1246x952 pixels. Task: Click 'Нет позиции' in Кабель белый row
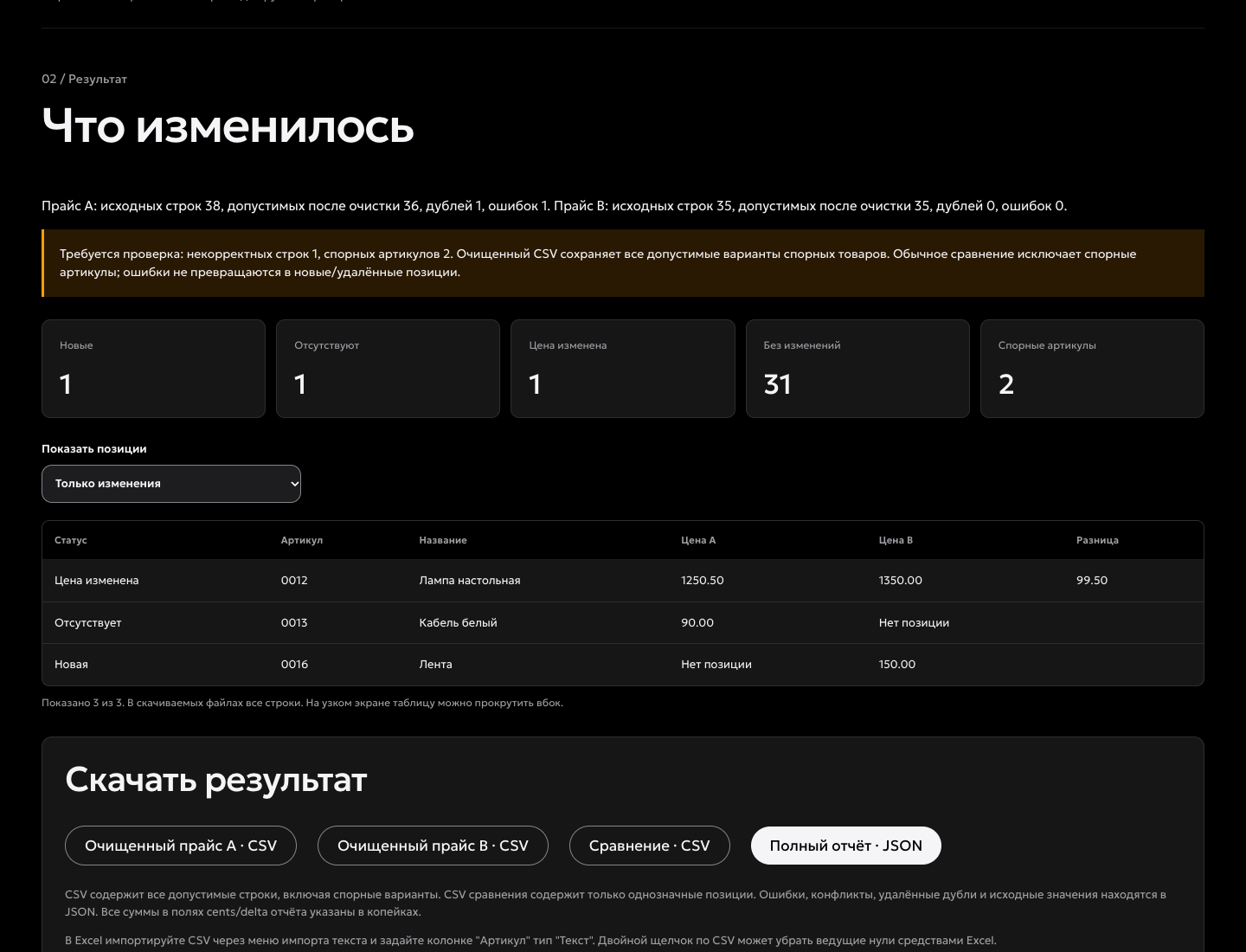(x=914, y=623)
